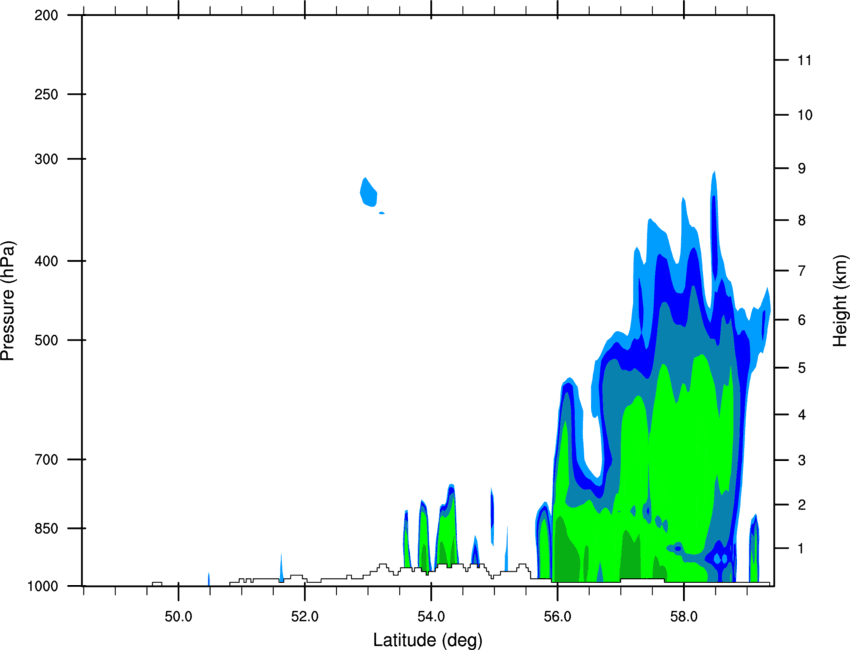Pick the 7 km height tick label
The image size is (850, 650).
click(x=802, y=271)
